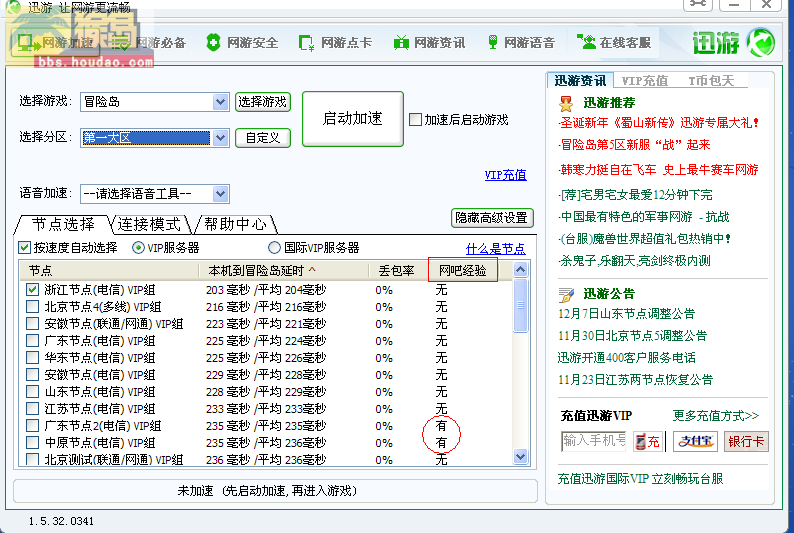Viewport: 794px width, 533px height.
Task: Open notice 迅游开通400客户服务电话
Action: pos(626,357)
